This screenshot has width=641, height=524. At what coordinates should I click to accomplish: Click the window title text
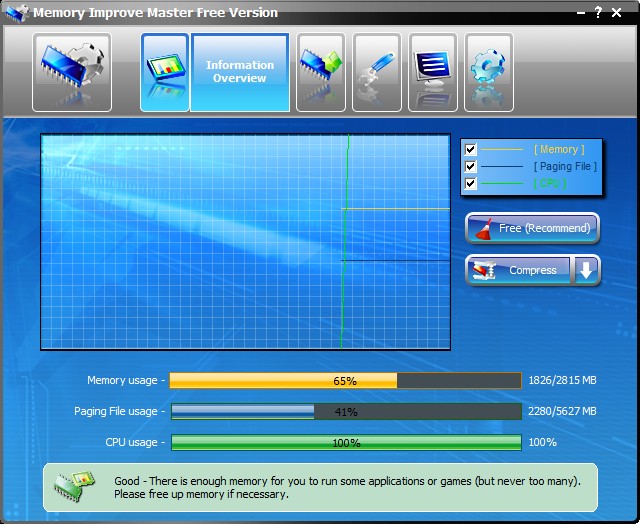click(x=155, y=13)
